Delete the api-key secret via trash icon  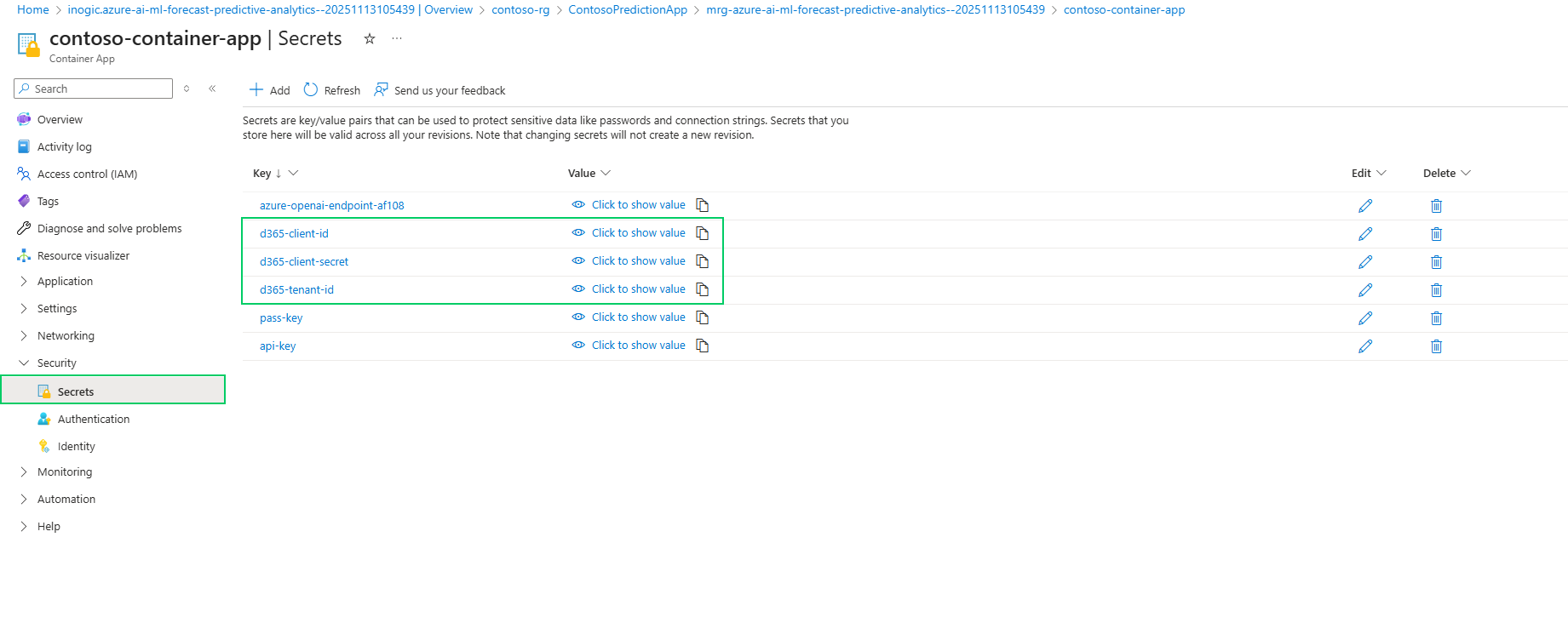[1436, 346]
